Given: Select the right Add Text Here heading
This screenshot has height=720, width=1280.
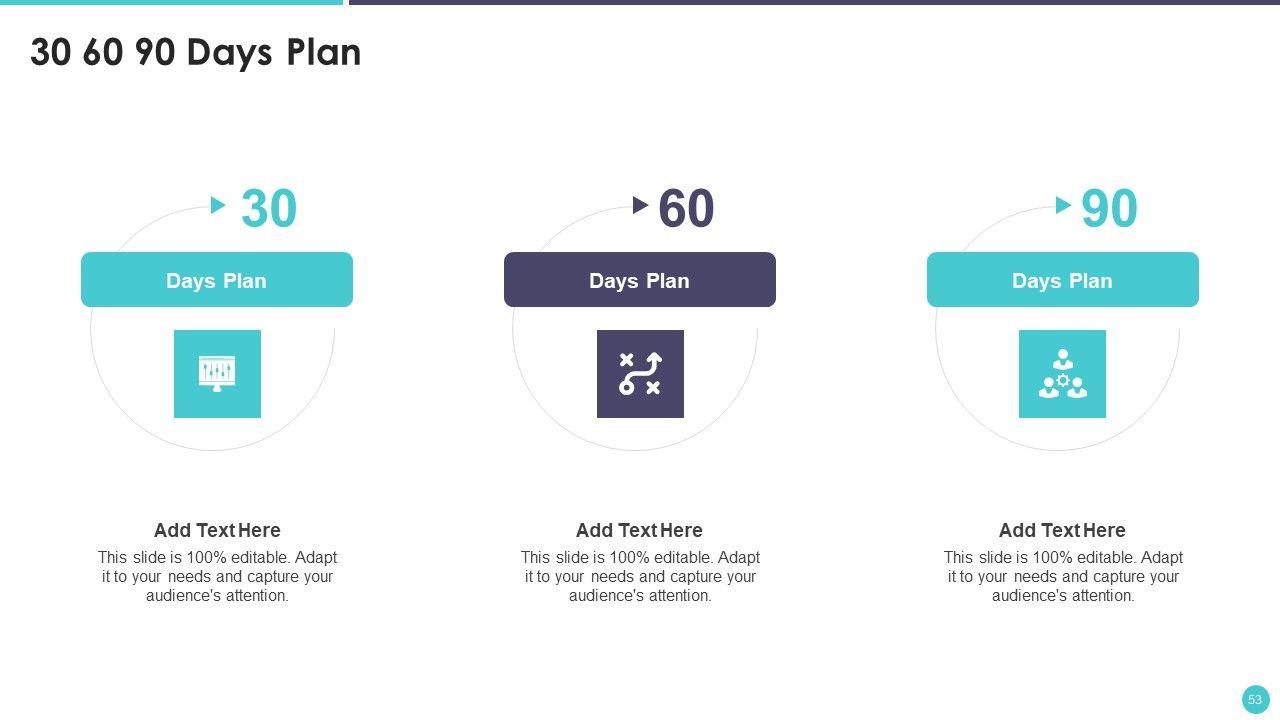Looking at the screenshot, I should coord(1062,530).
